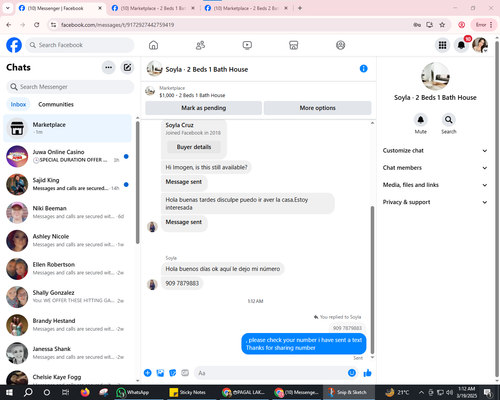Open Firefox from the taskbar
The height and width of the screenshot is (400, 500).
coord(85,392)
